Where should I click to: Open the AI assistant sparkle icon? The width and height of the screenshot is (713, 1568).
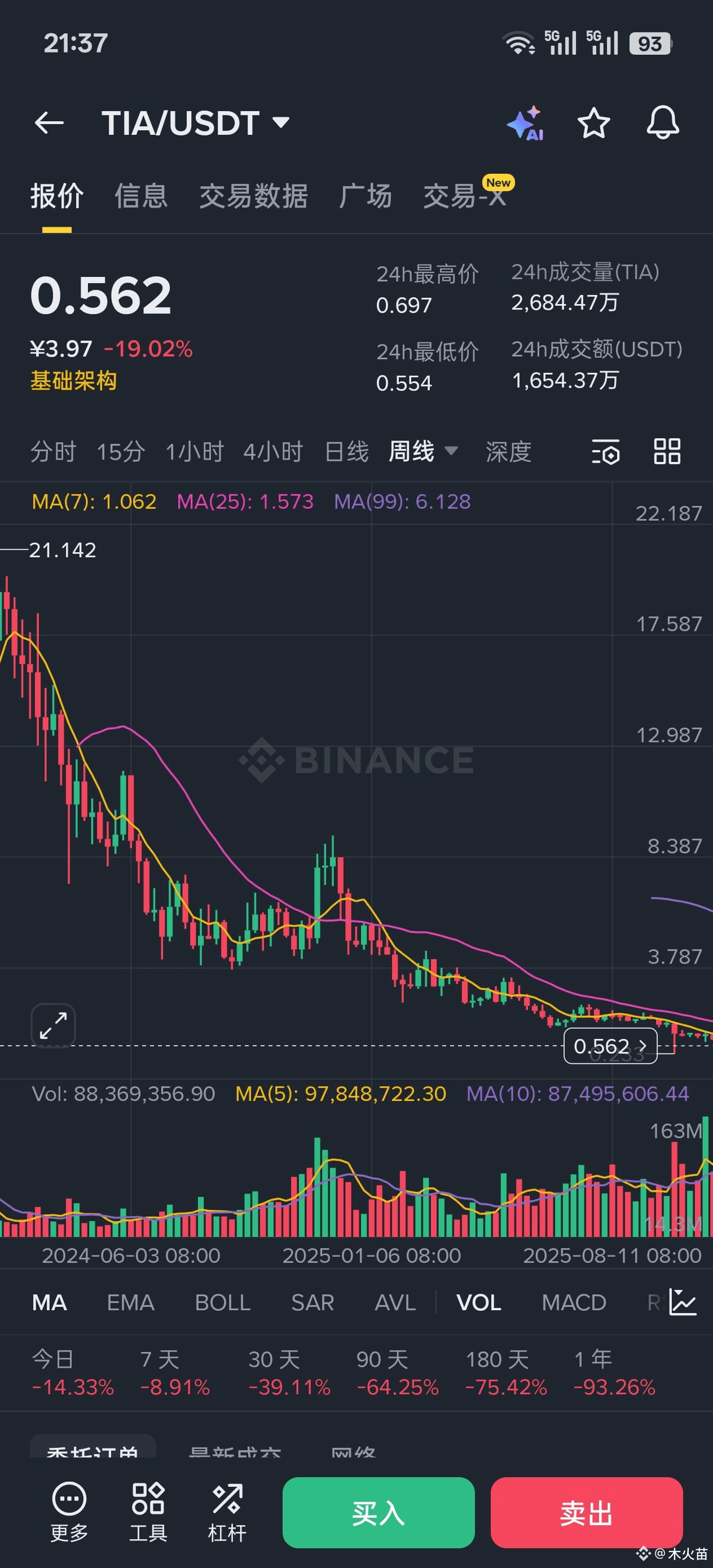point(526,124)
